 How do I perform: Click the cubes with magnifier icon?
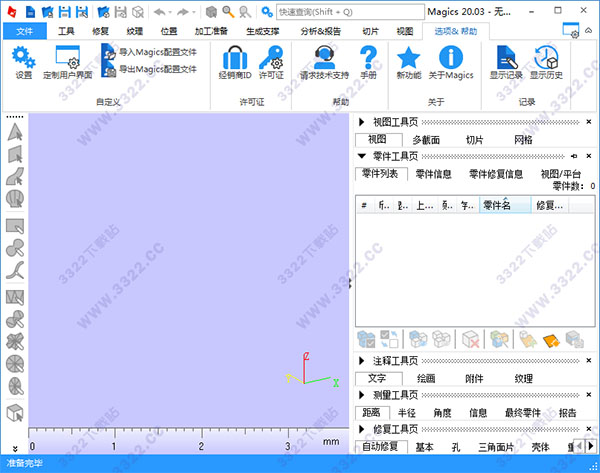point(499,339)
